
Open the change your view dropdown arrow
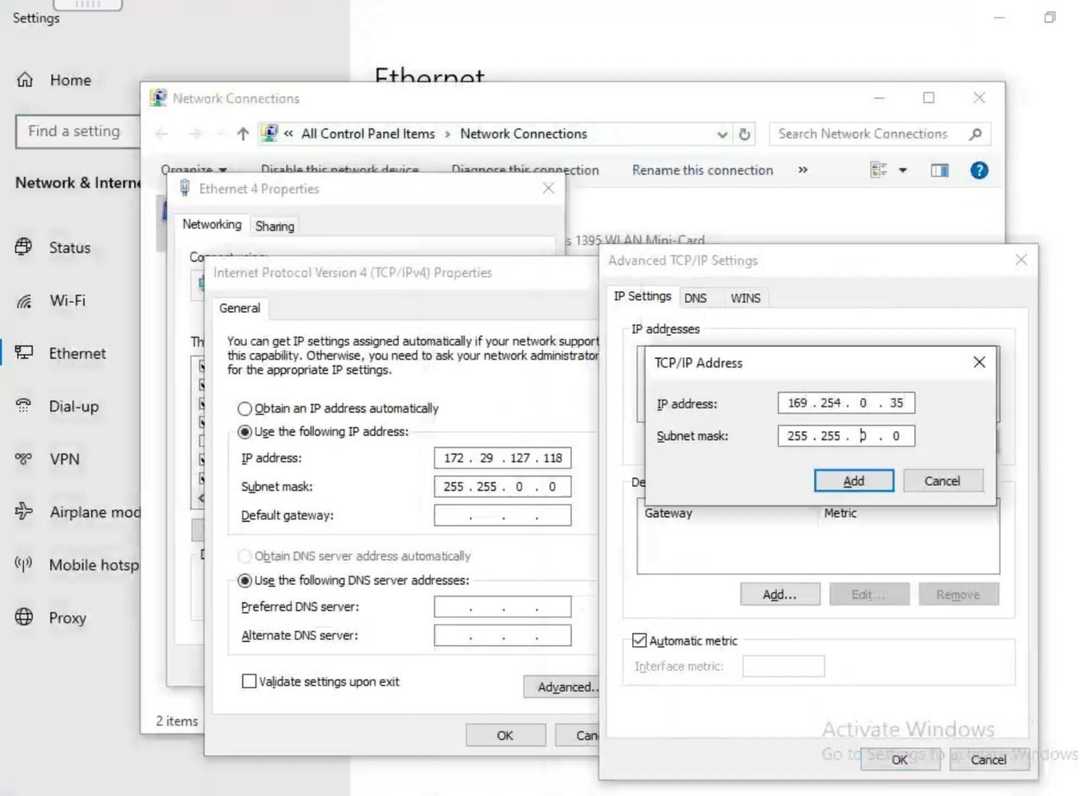coord(902,170)
